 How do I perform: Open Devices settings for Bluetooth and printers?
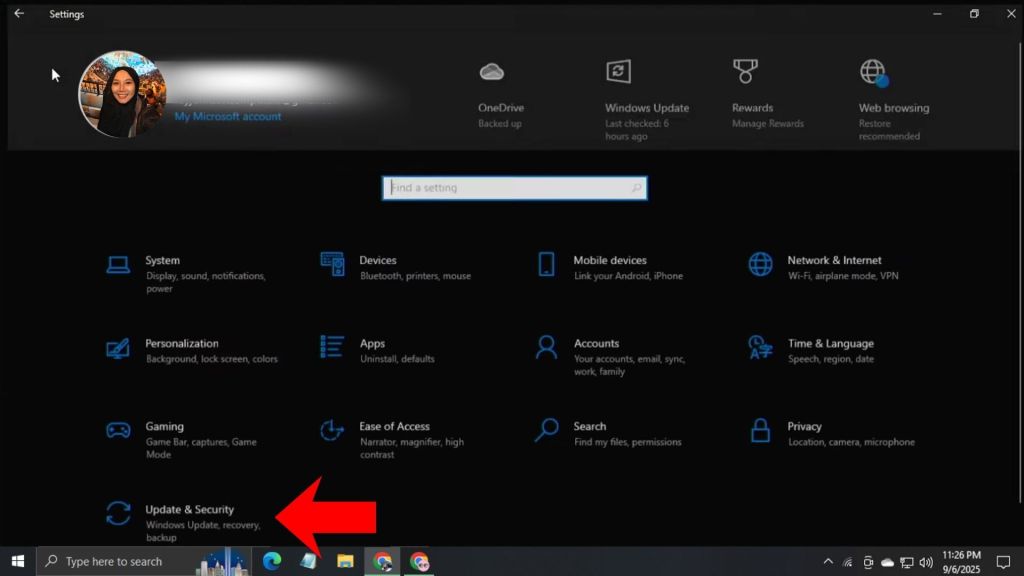coord(380,260)
